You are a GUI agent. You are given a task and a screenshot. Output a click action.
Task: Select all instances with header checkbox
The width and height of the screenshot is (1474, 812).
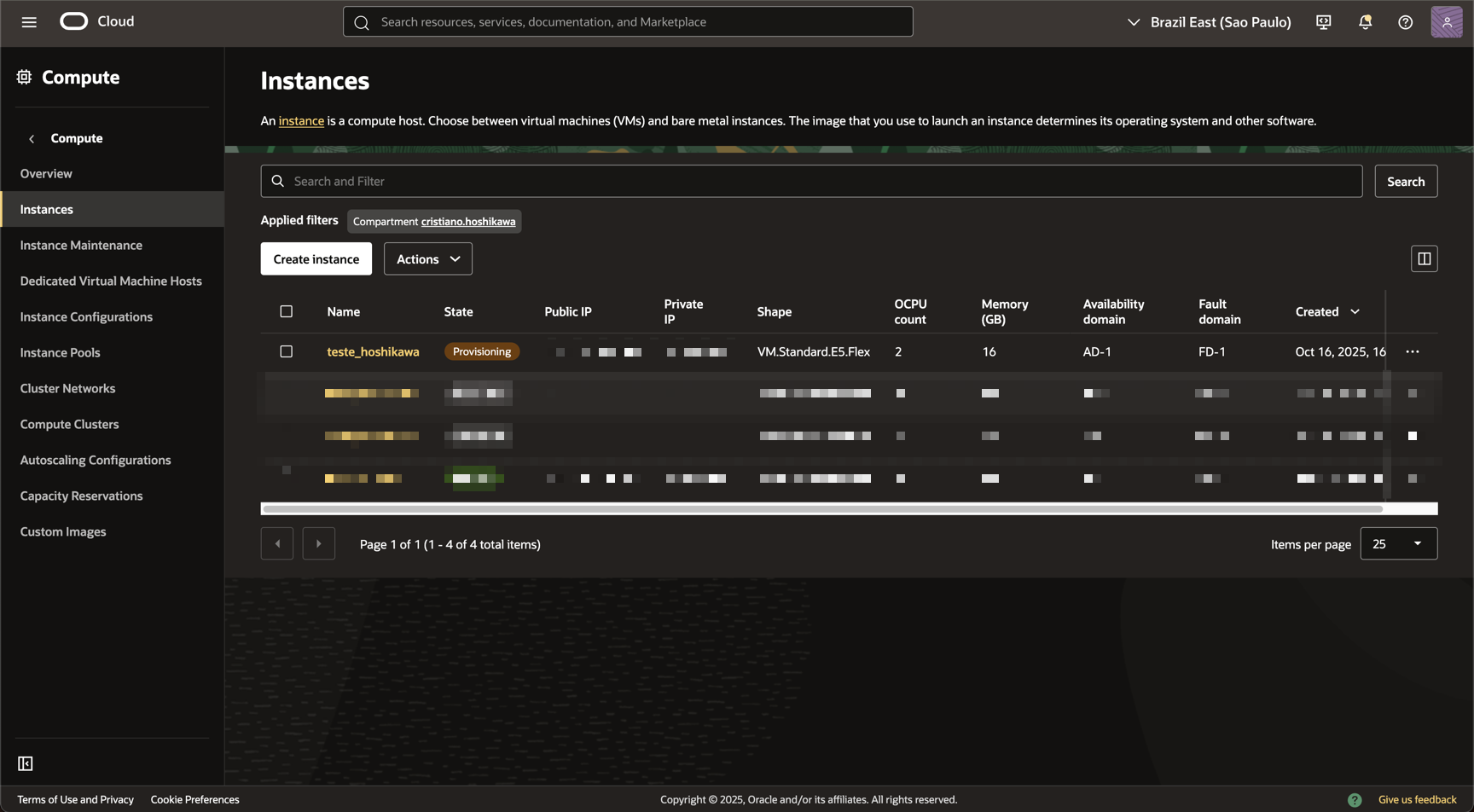(x=287, y=311)
